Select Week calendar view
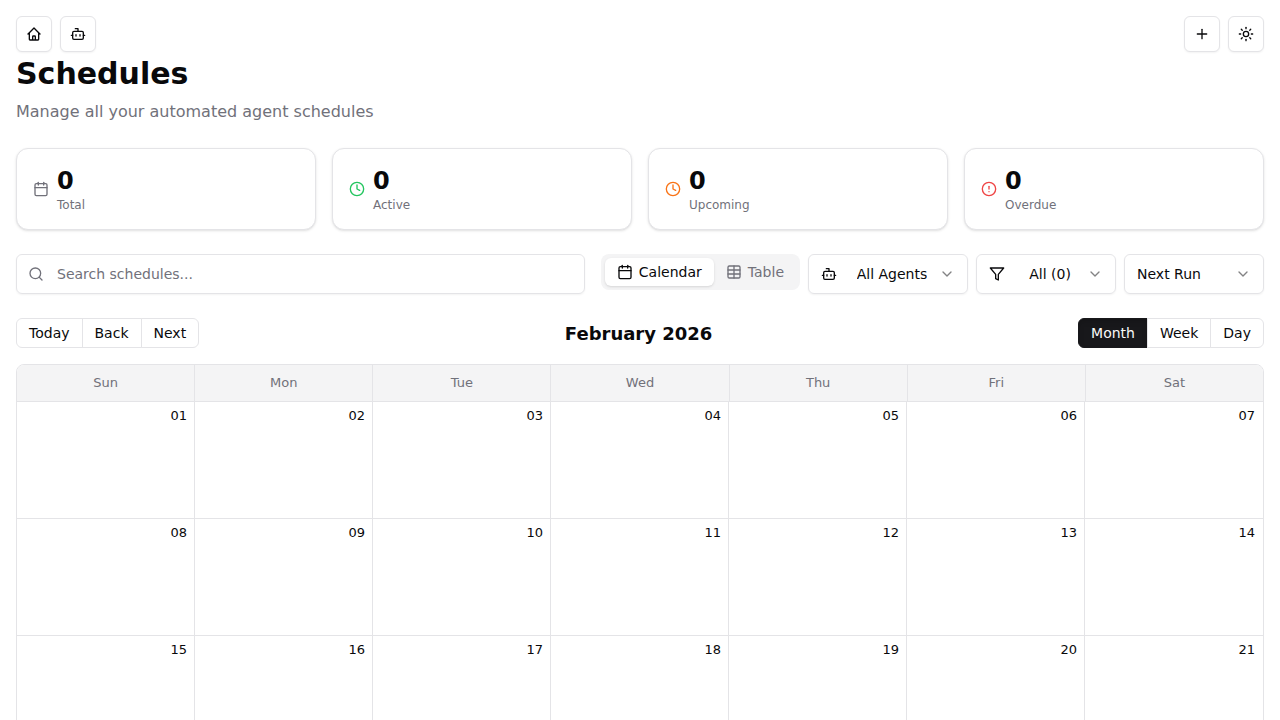Screen dimensions: 1280x720 click(x=1179, y=333)
